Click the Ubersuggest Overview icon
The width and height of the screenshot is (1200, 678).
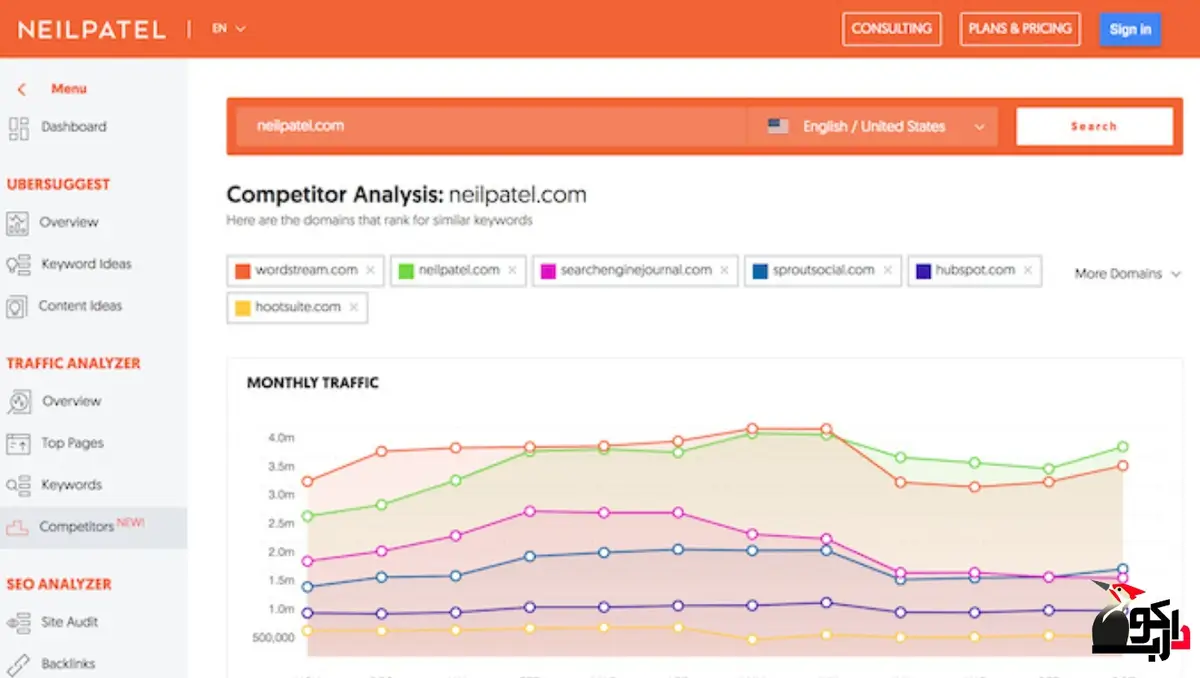tap(18, 222)
